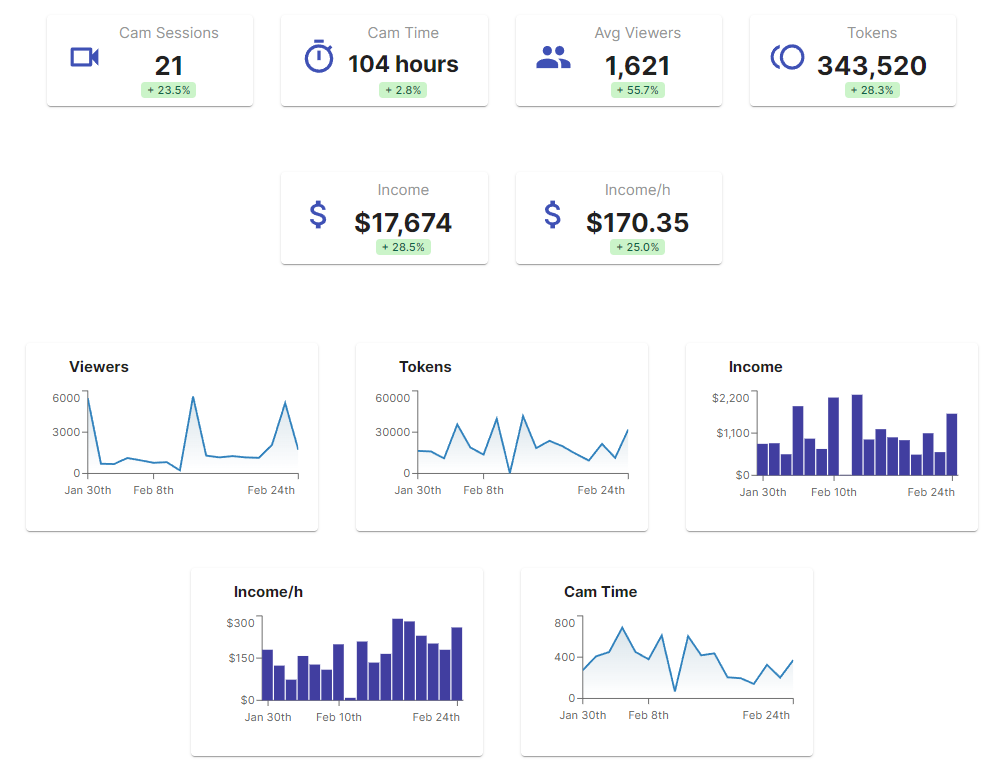Open the Income chart title
The width and height of the screenshot is (1006, 778).
[x=756, y=367]
